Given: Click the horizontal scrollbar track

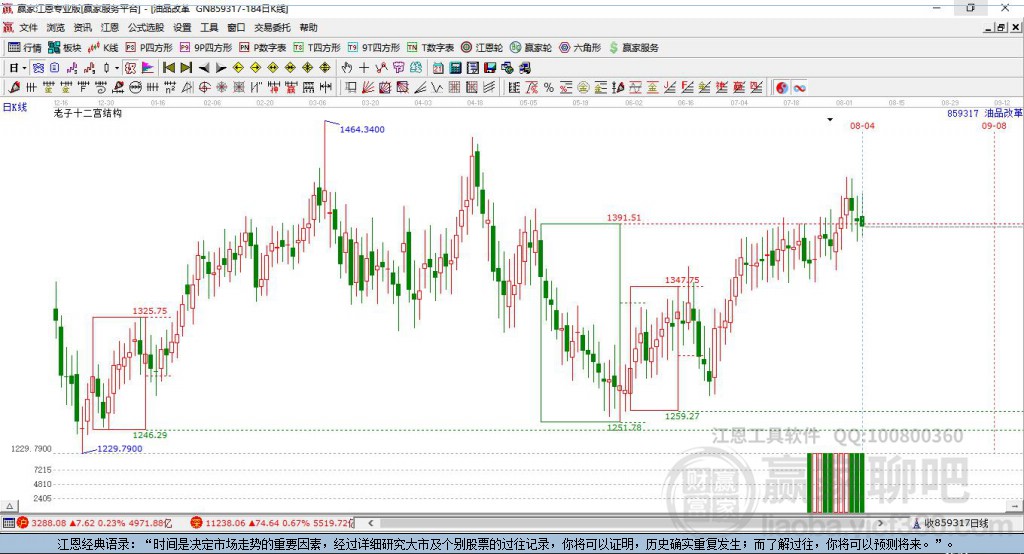Looking at the screenshot, I should point(625,523).
